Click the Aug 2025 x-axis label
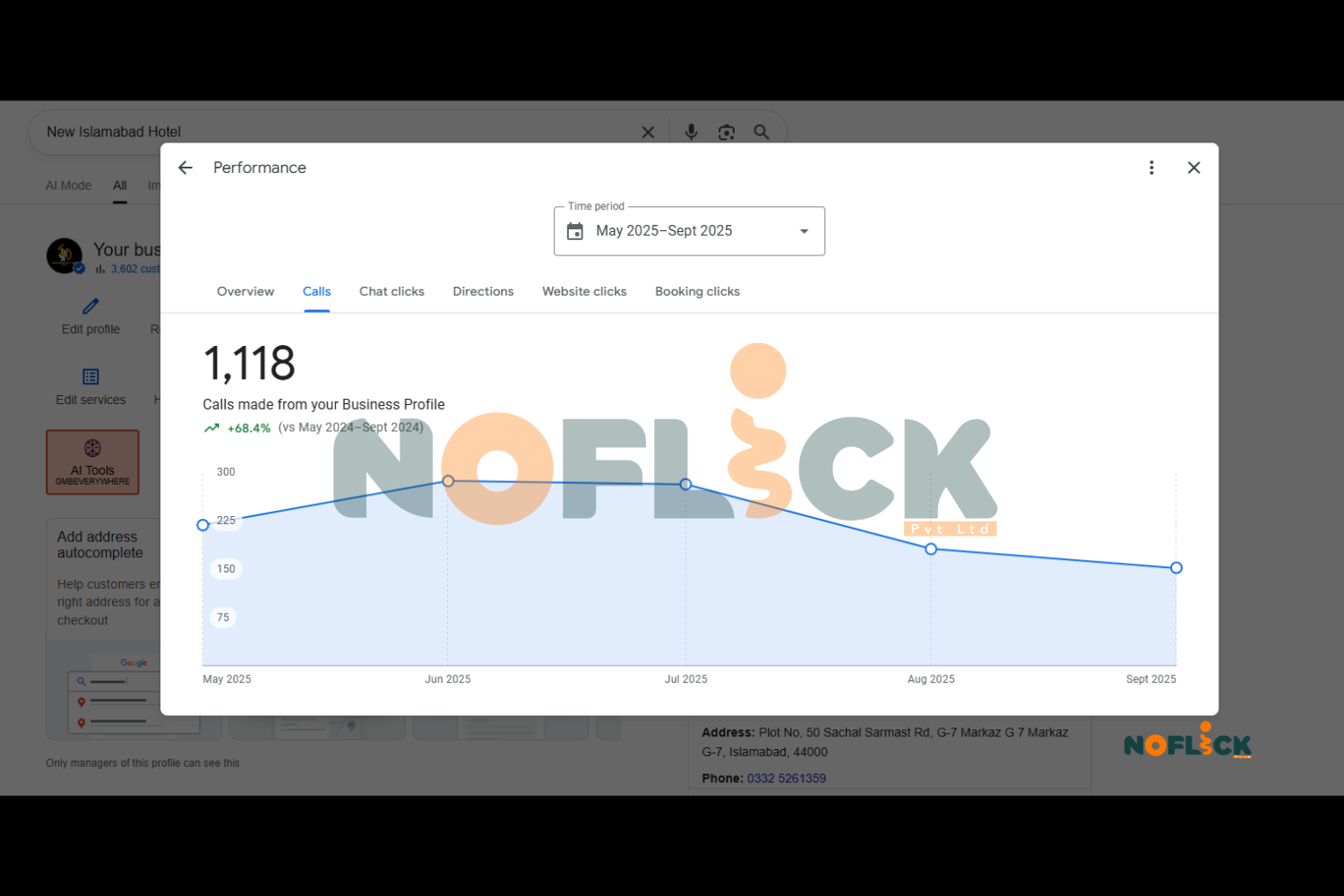The width and height of the screenshot is (1344, 896). 931,679
